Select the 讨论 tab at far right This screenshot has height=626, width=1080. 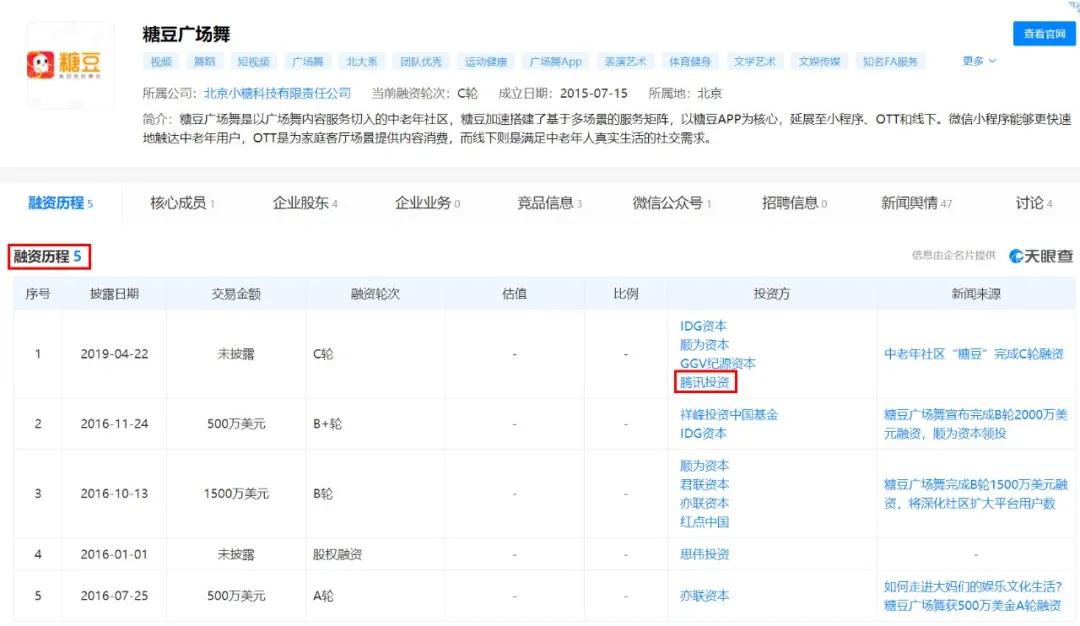[1030, 202]
